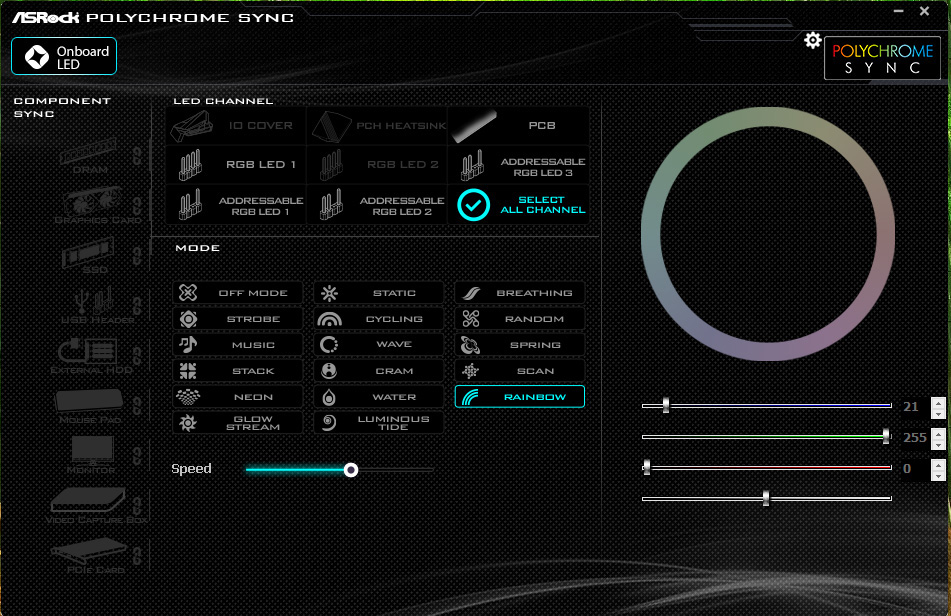
Task: Select Mouse Pad in Component Sync
Action: click(90, 407)
